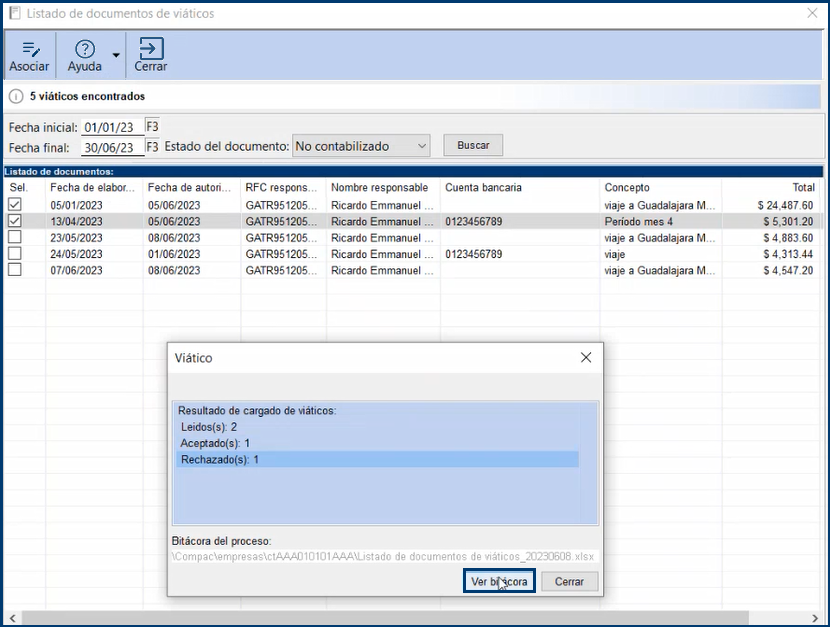Uncheck the 13/04/2023 row checkbox
The width and height of the screenshot is (830, 627).
pyautogui.click(x=15, y=221)
